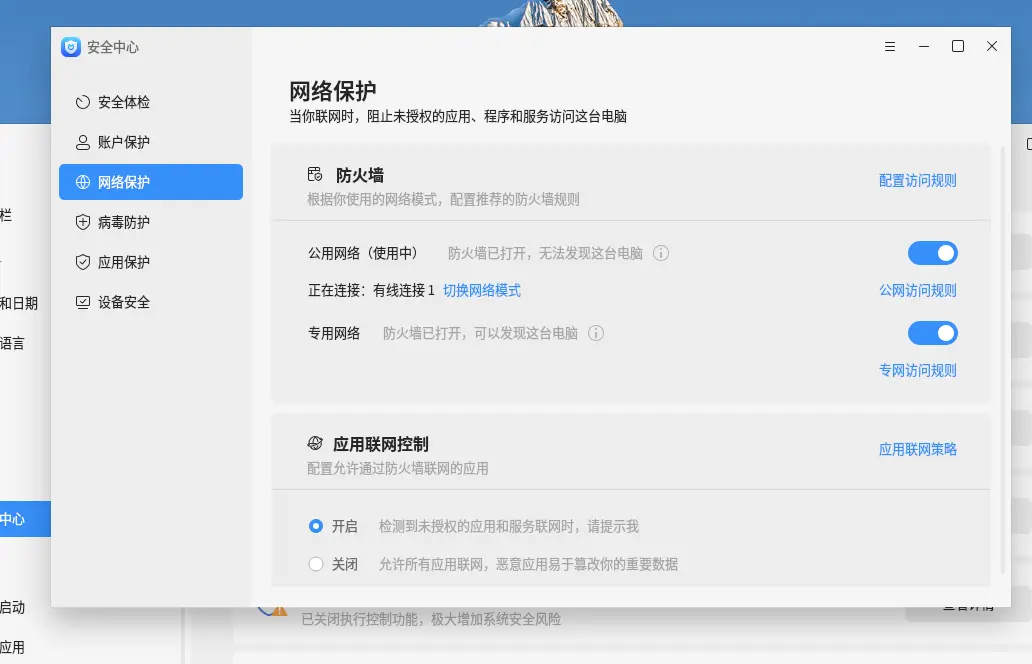Click the warning triangle icon in background window
The width and height of the screenshot is (1032, 664).
click(x=279, y=611)
